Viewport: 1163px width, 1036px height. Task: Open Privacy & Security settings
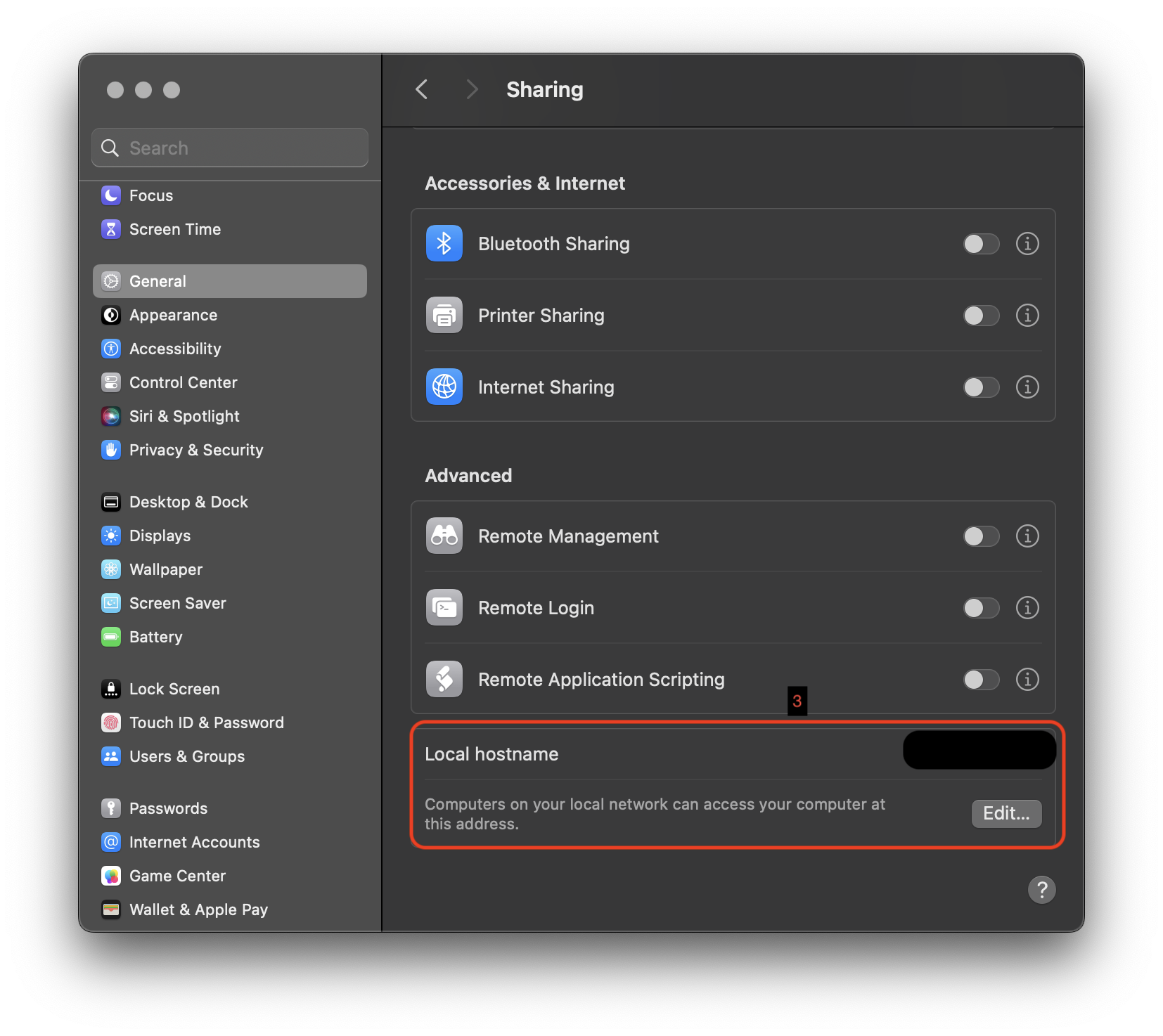pos(195,451)
